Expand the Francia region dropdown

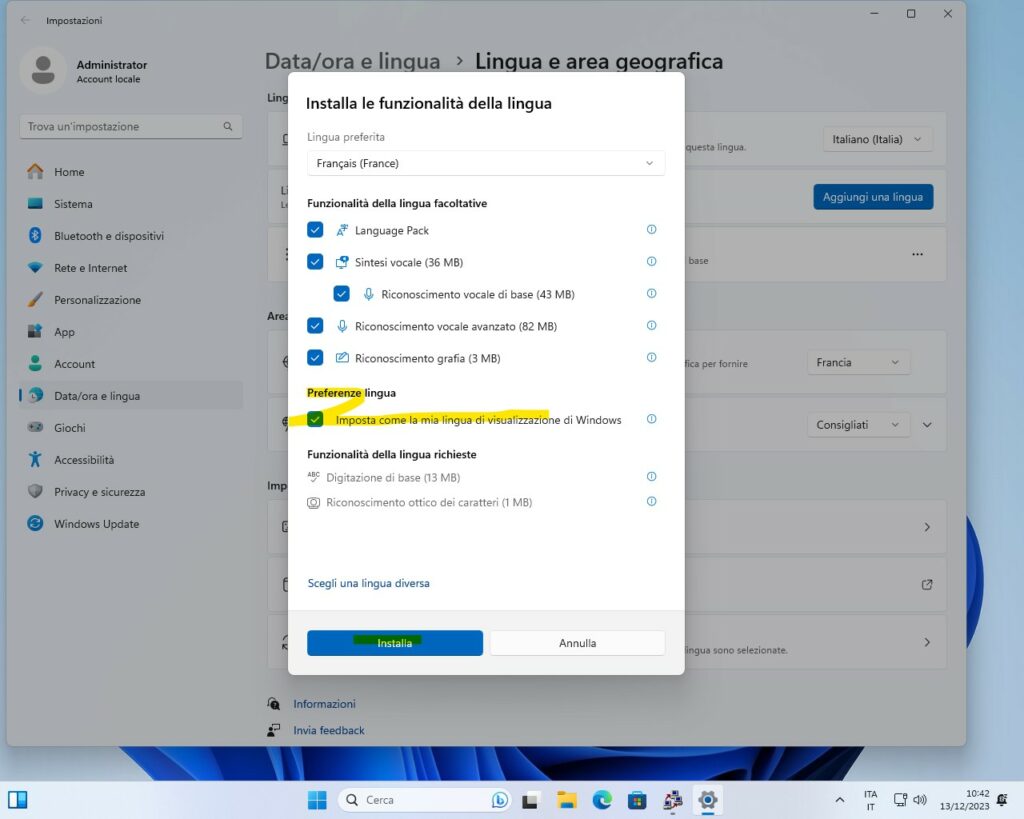858,362
